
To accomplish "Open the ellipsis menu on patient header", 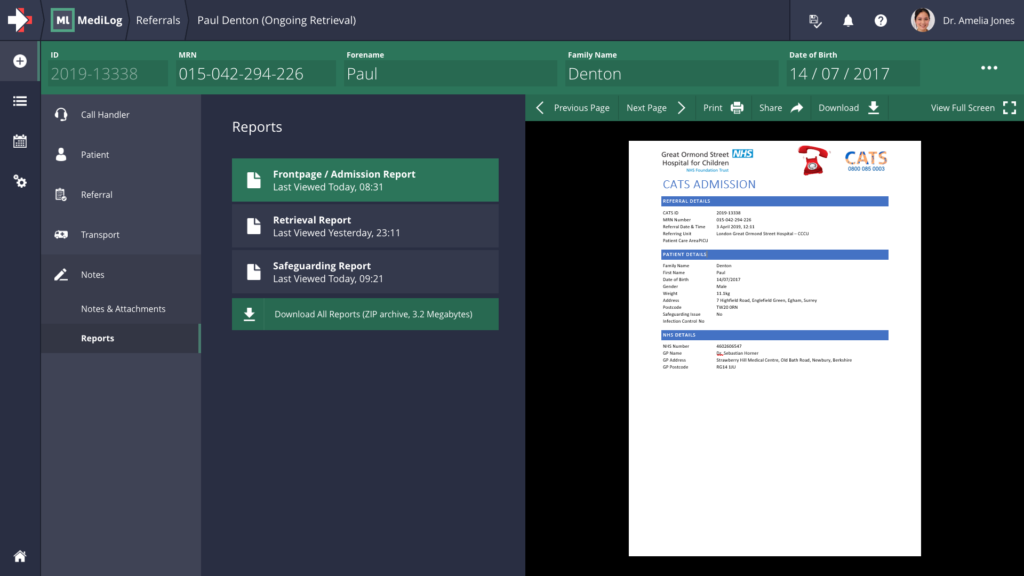I will click(x=989, y=67).
